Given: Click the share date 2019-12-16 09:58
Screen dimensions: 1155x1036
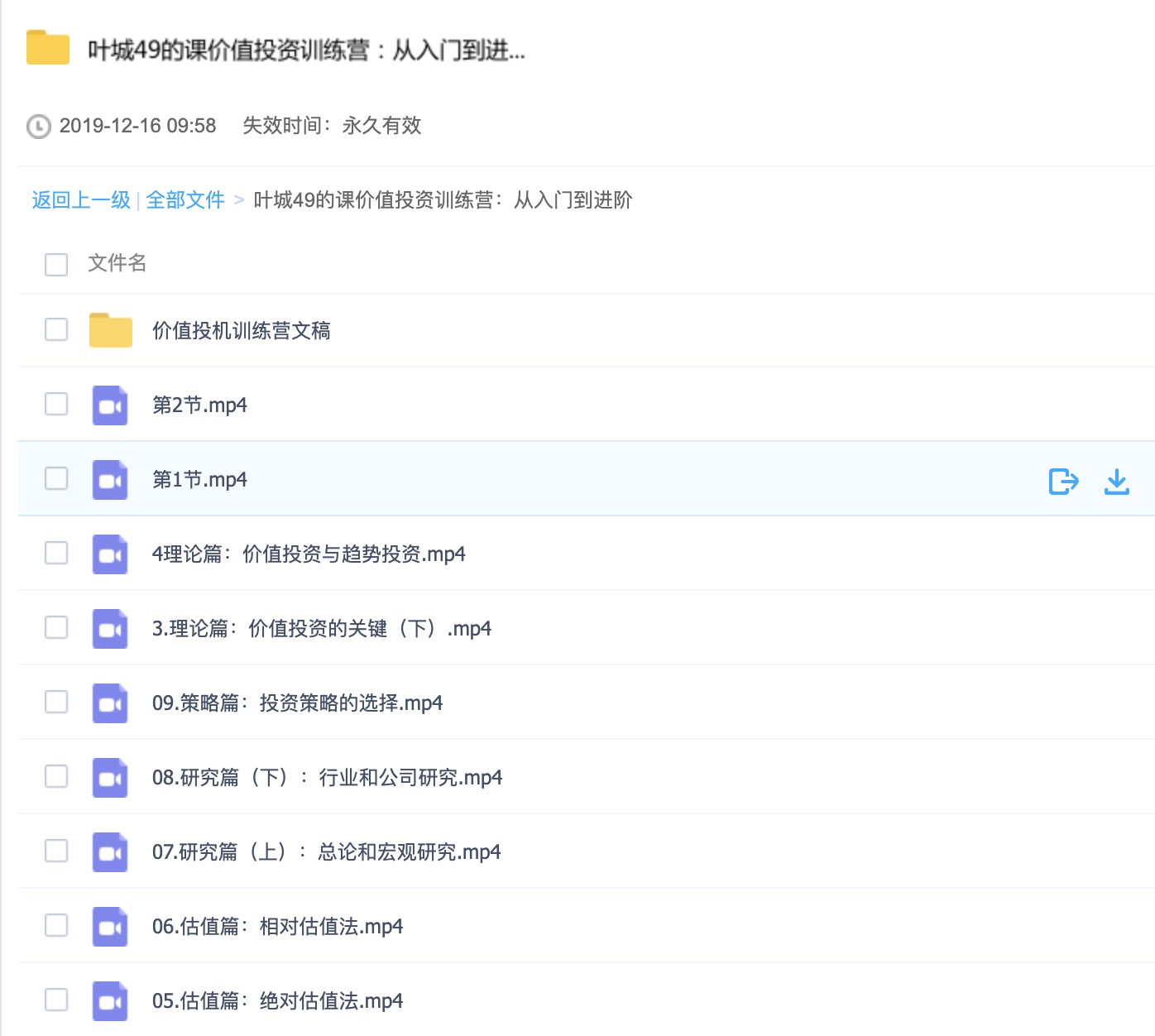Looking at the screenshot, I should [137, 126].
